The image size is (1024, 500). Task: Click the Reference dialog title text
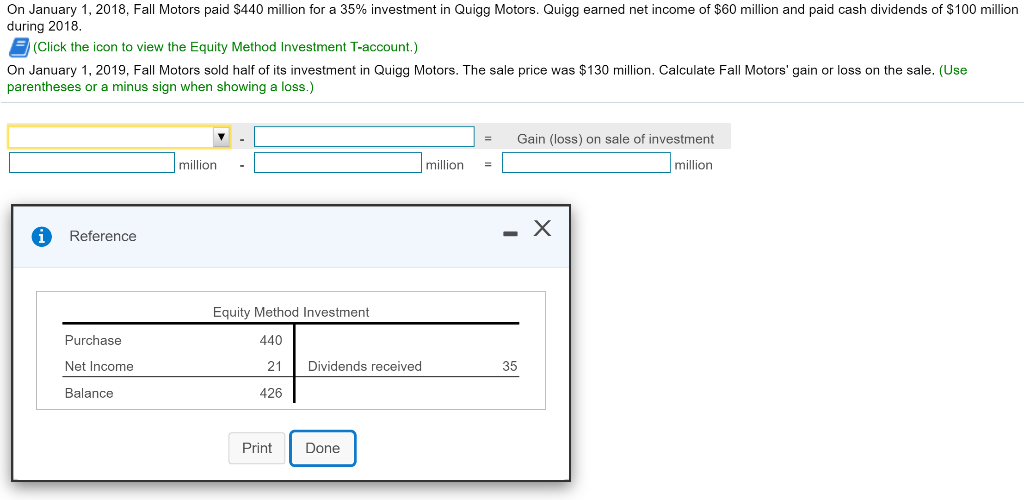point(103,236)
